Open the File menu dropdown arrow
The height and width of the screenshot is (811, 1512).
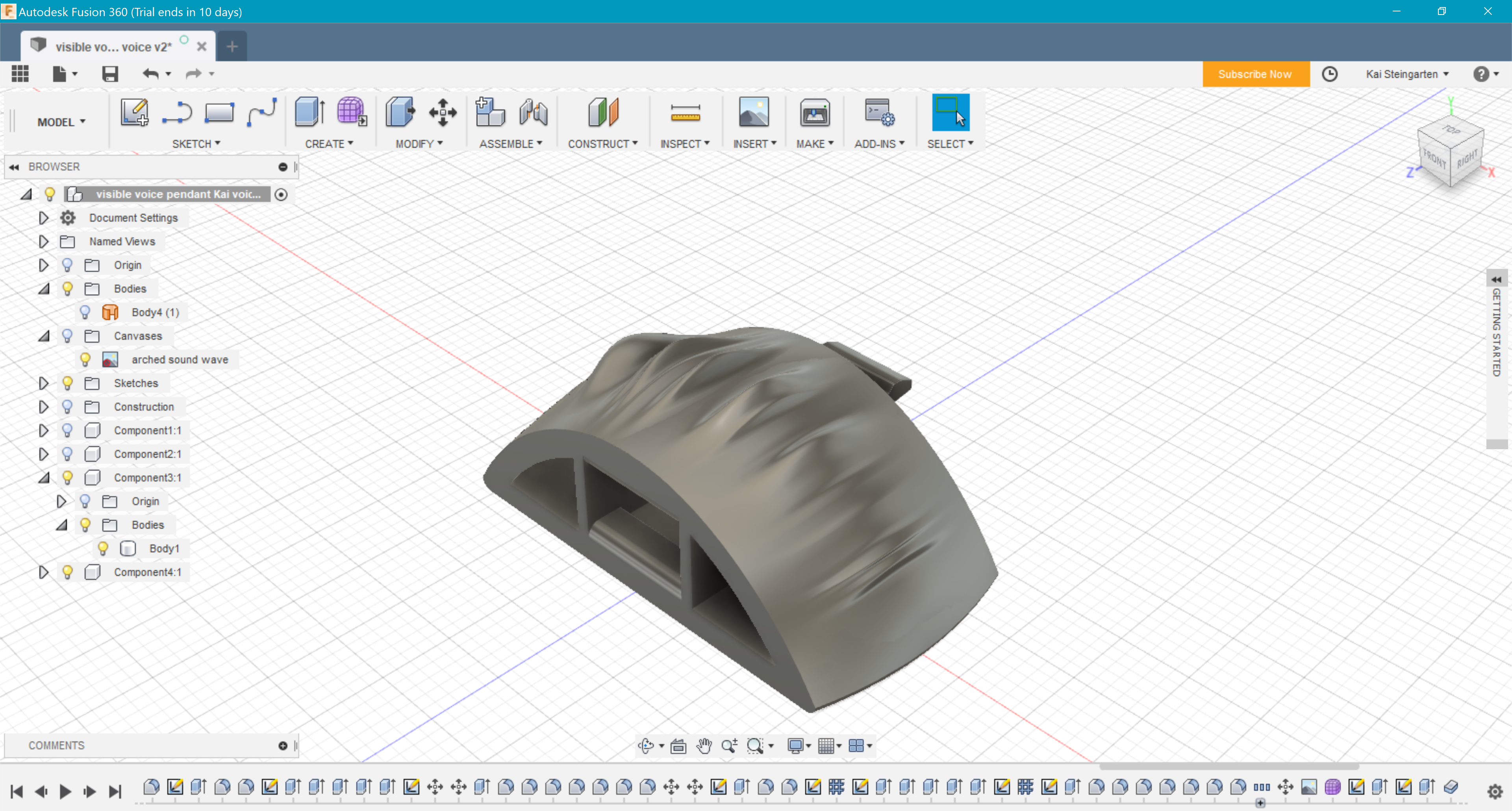click(75, 74)
